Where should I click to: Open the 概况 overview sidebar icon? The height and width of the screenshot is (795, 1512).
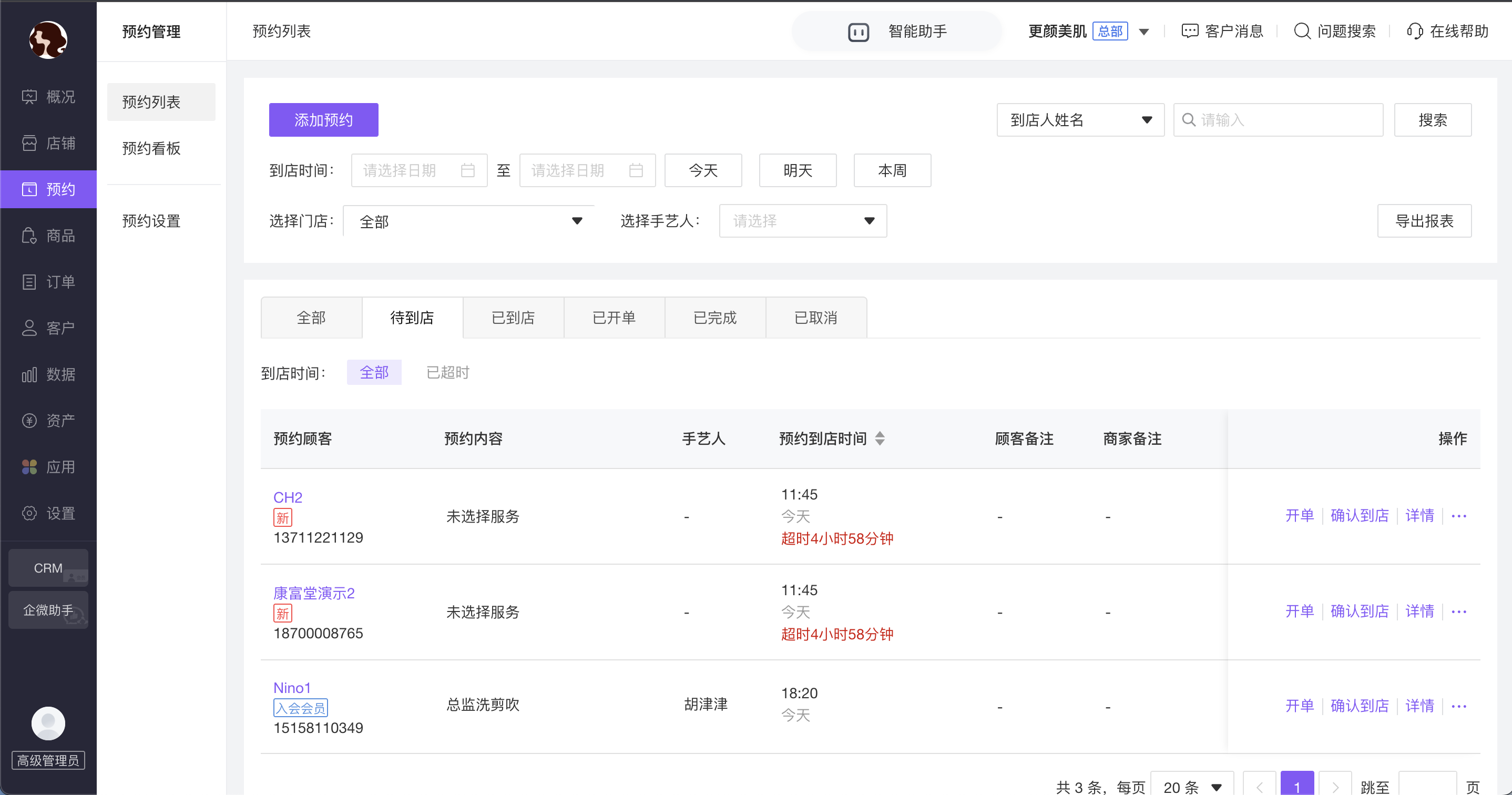pos(29,97)
